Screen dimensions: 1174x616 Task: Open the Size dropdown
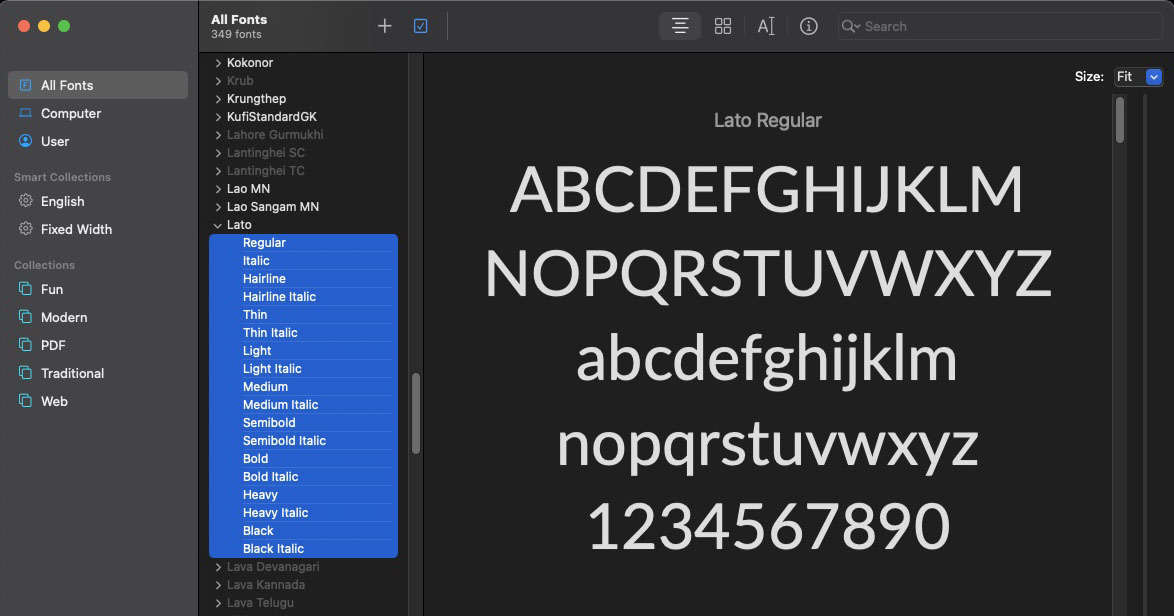click(x=1138, y=76)
